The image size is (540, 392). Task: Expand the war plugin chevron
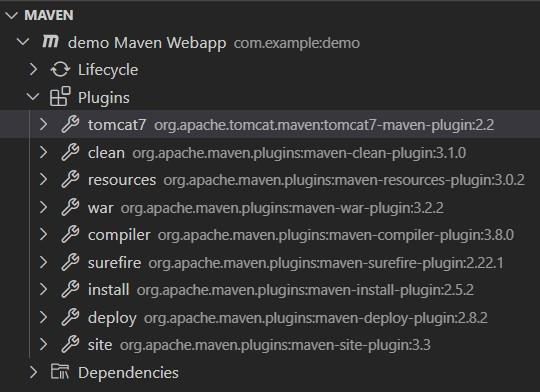click(x=43, y=207)
